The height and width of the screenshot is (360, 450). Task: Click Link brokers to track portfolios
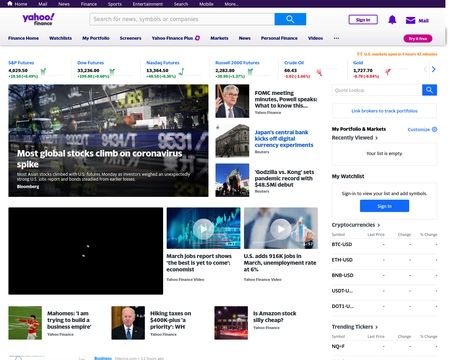(384, 111)
